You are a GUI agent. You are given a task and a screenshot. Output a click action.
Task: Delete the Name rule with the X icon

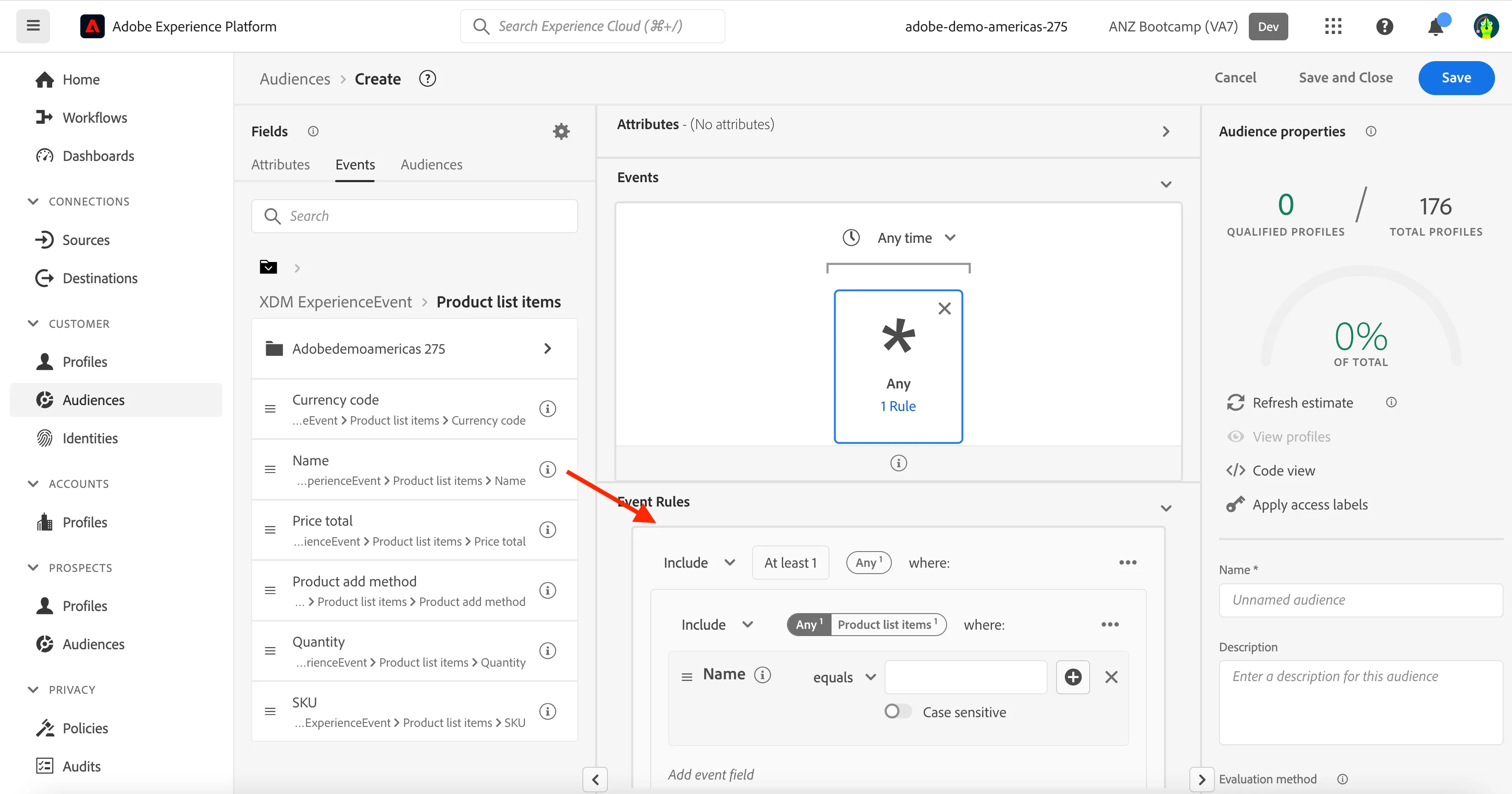1110,676
